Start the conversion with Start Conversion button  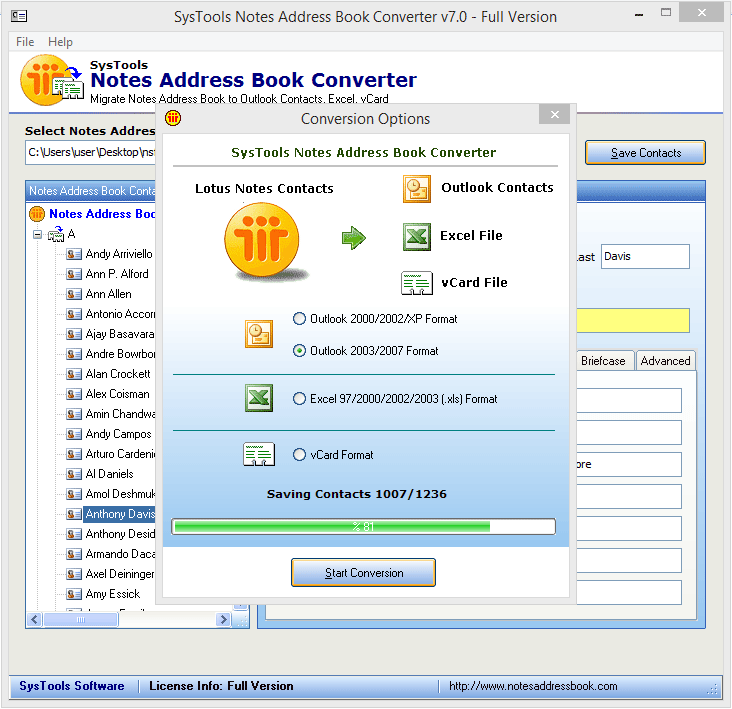click(363, 573)
